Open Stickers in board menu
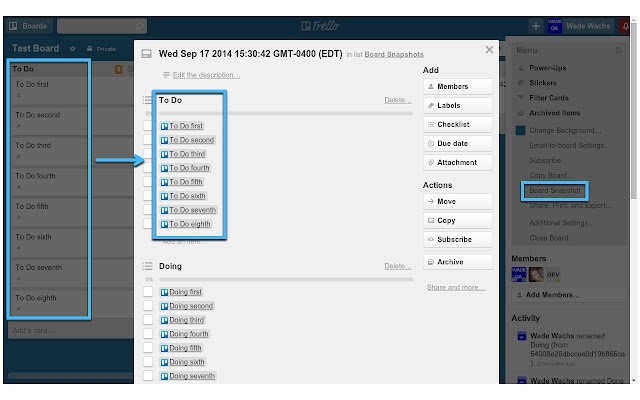 coord(543,83)
